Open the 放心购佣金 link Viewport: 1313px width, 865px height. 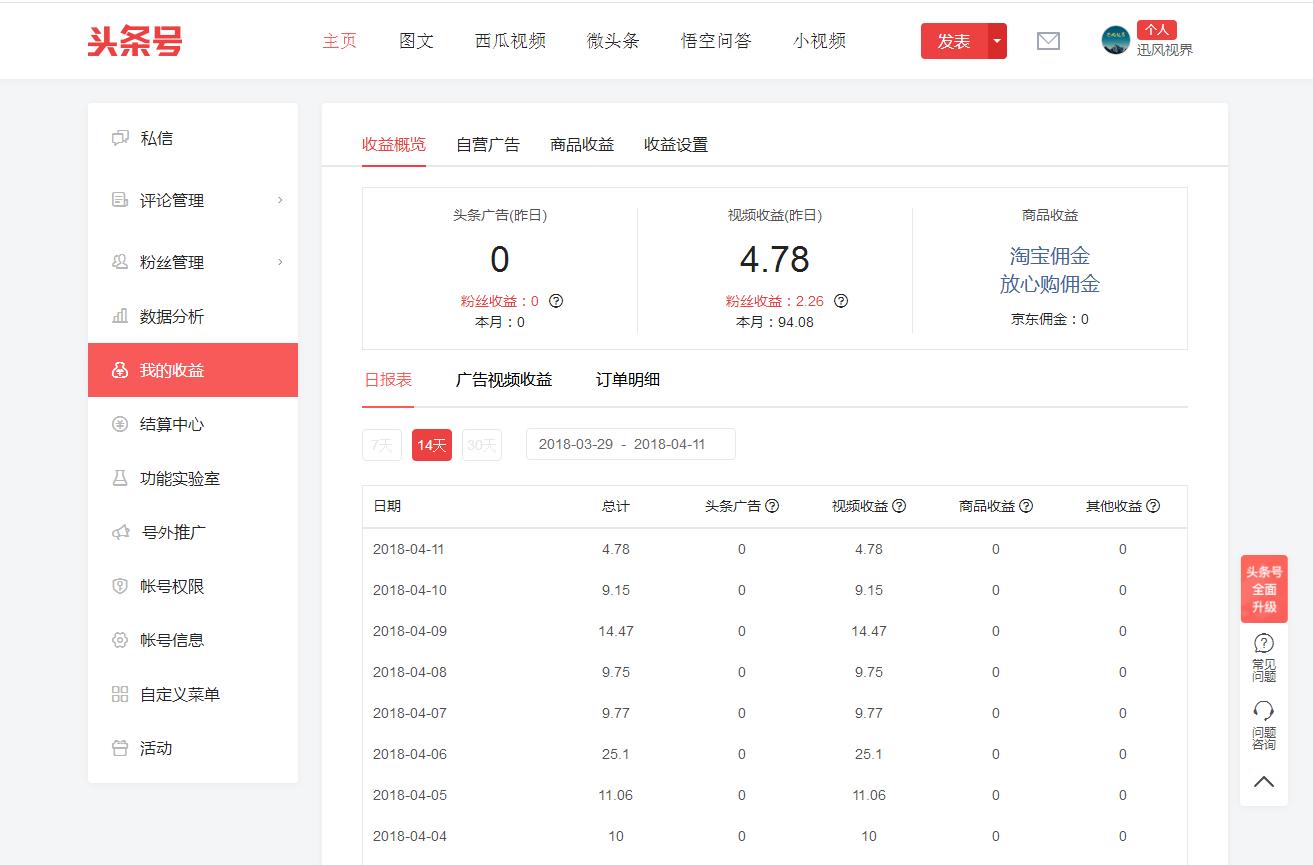1050,284
